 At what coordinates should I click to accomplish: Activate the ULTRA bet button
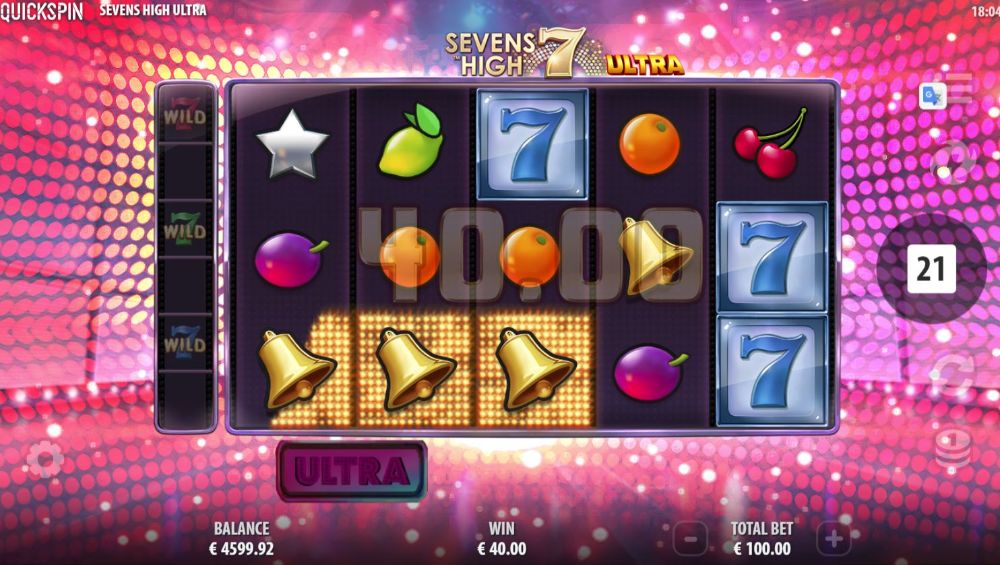(351, 471)
